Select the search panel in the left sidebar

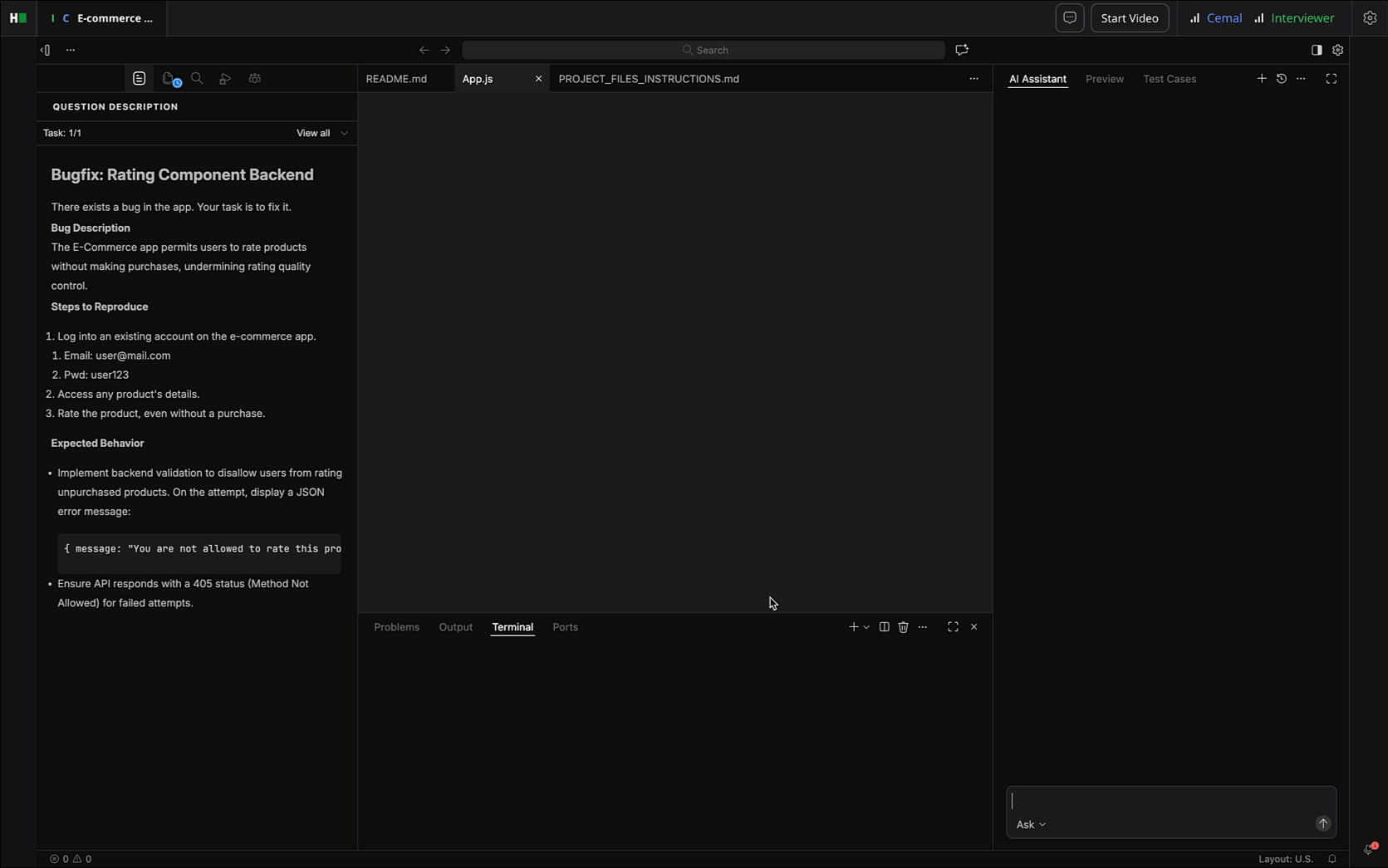(x=197, y=78)
